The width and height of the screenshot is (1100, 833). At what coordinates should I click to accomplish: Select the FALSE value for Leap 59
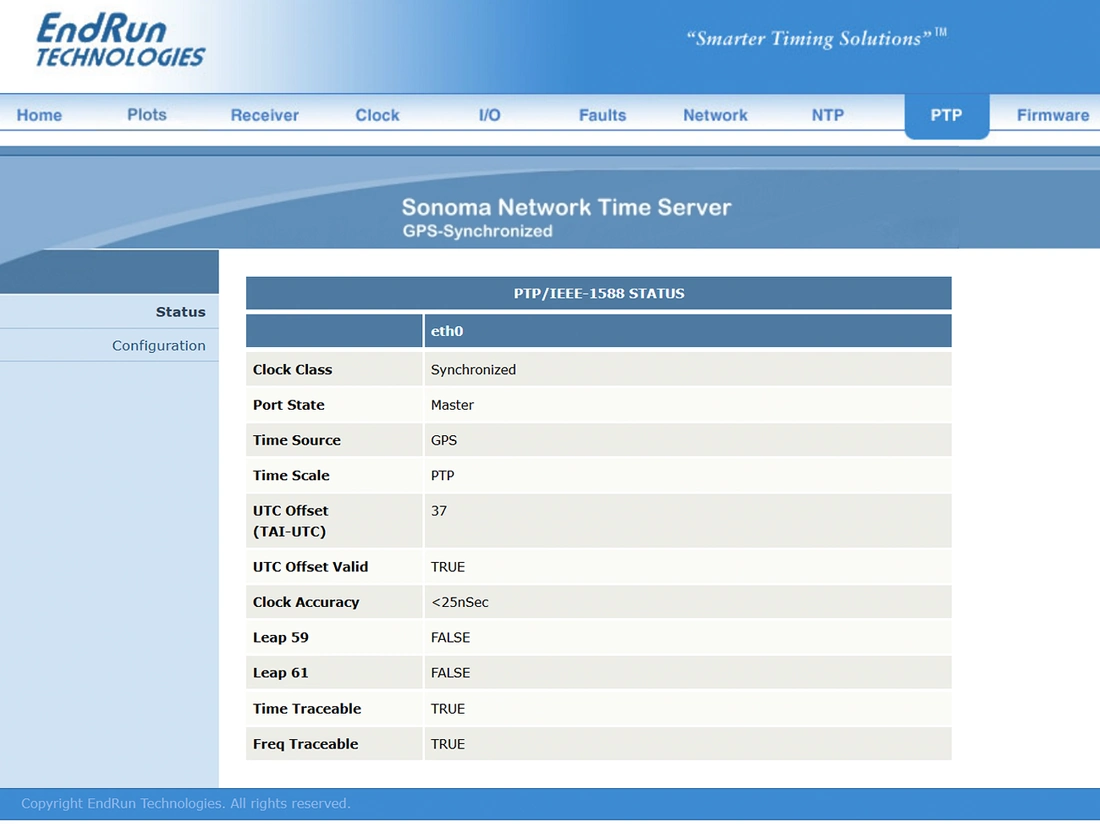click(x=450, y=637)
